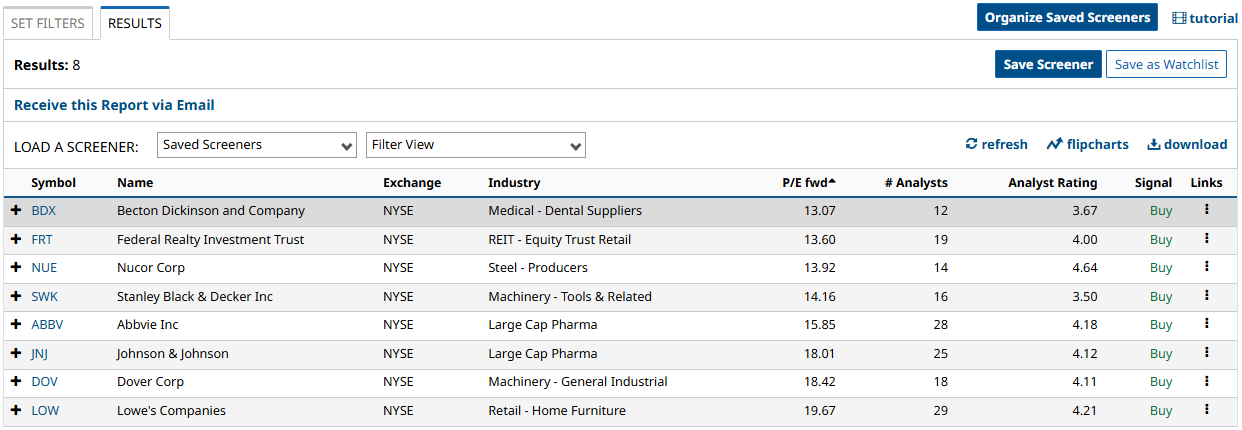1242x430 pixels.
Task: Click the Save Screener button
Action: pos(1048,64)
